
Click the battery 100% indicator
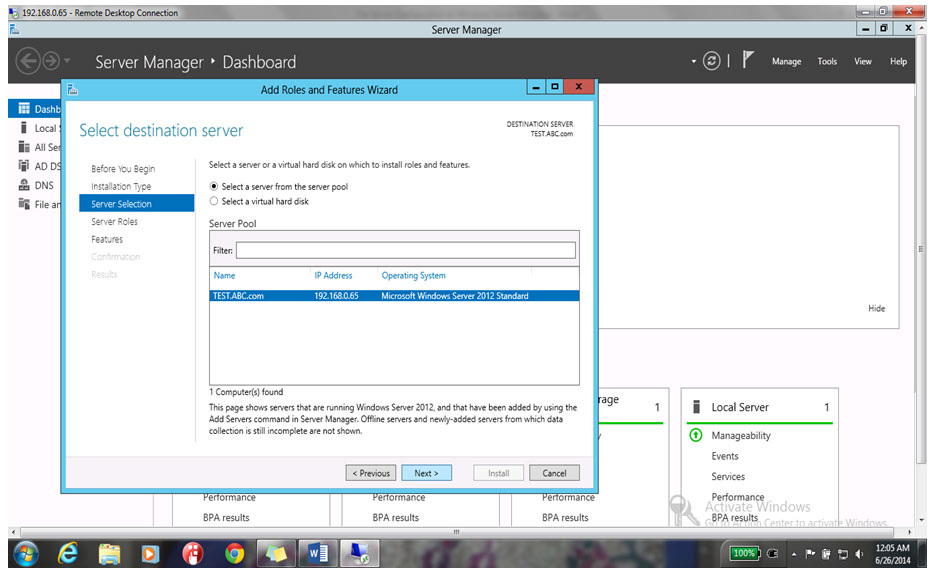744,554
